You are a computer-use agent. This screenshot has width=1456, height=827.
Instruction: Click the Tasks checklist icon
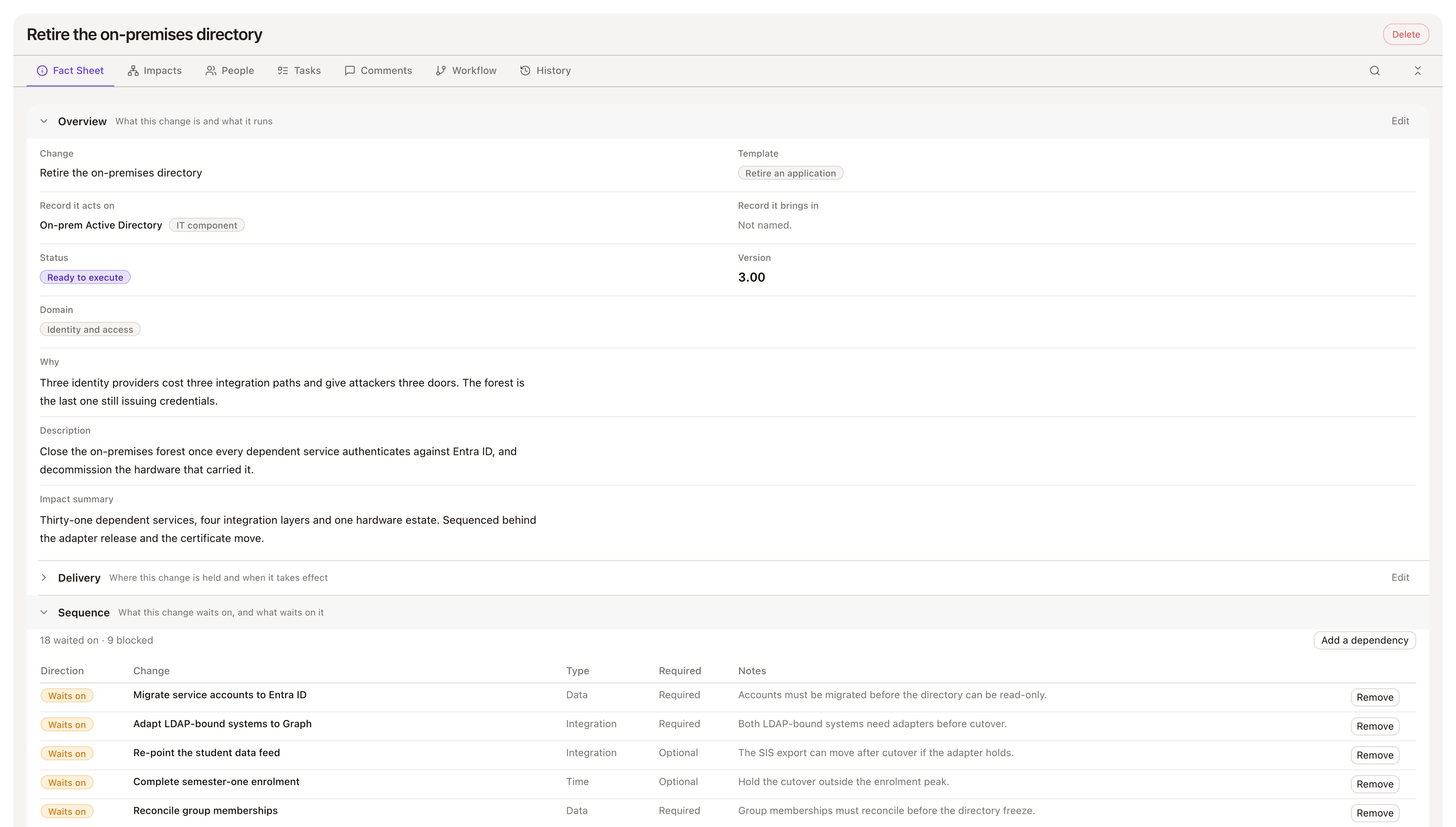pyautogui.click(x=283, y=70)
